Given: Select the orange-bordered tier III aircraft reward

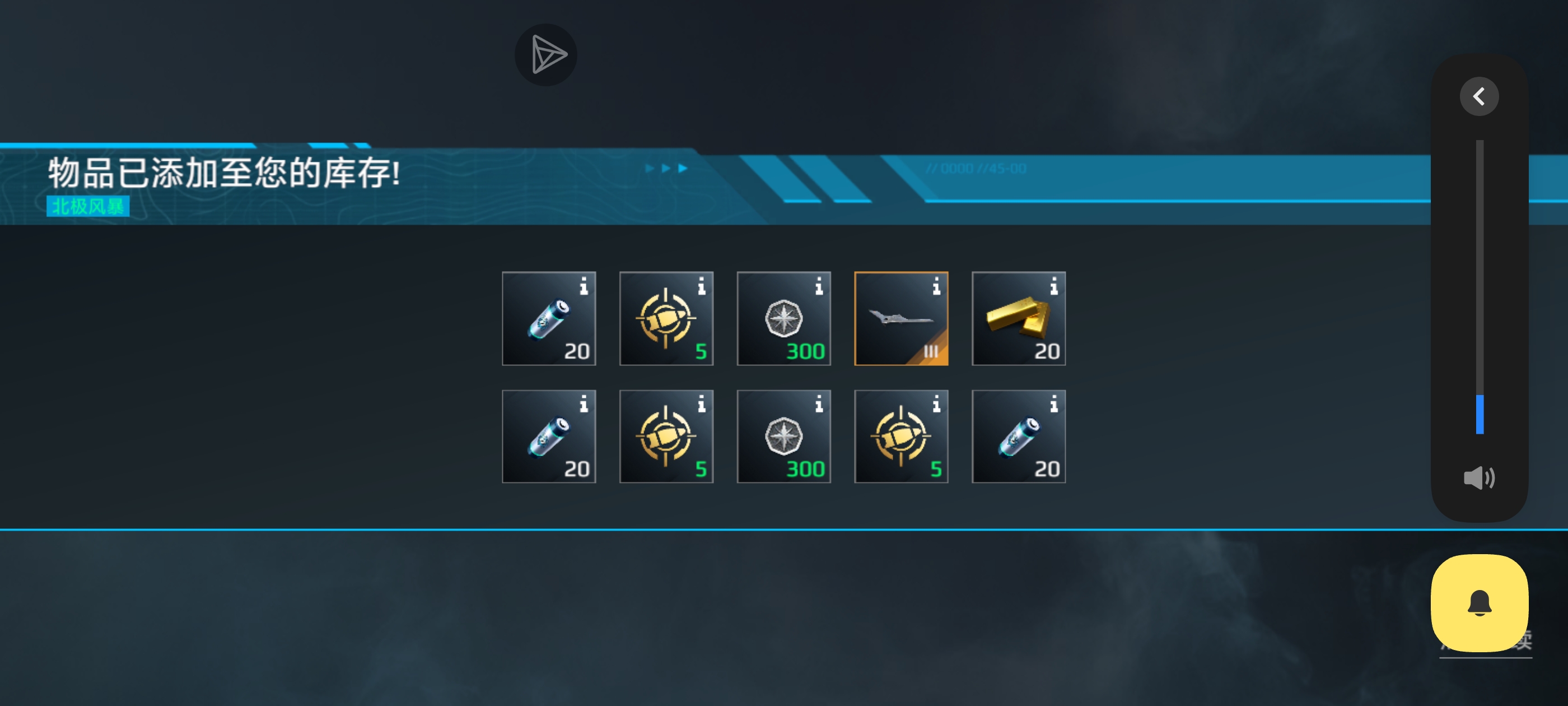Looking at the screenshot, I should pos(901,319).
